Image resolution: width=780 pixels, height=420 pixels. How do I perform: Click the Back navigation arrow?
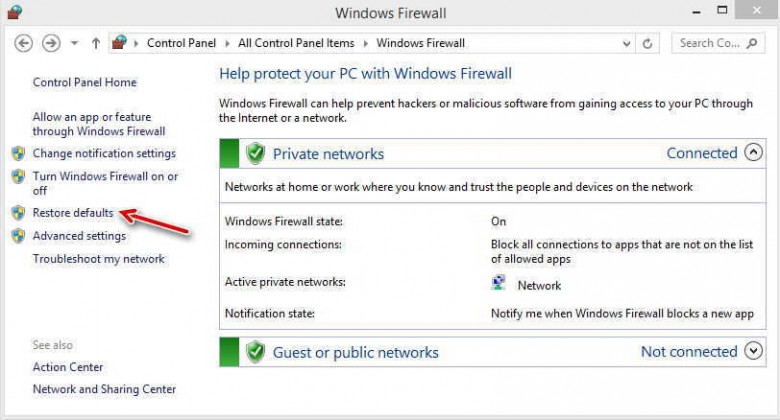coord(23,43)
